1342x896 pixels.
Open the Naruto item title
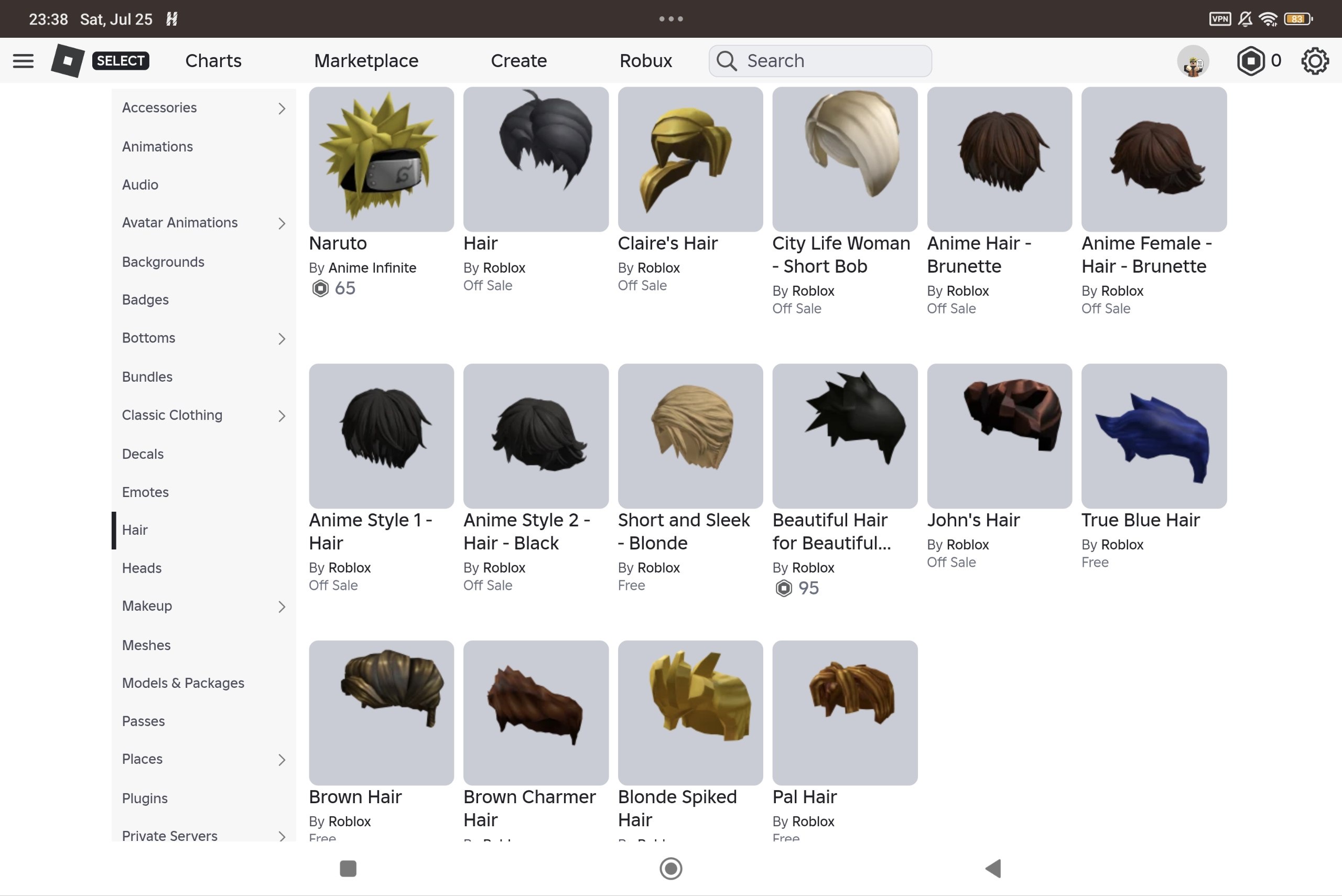pos(338,243)
